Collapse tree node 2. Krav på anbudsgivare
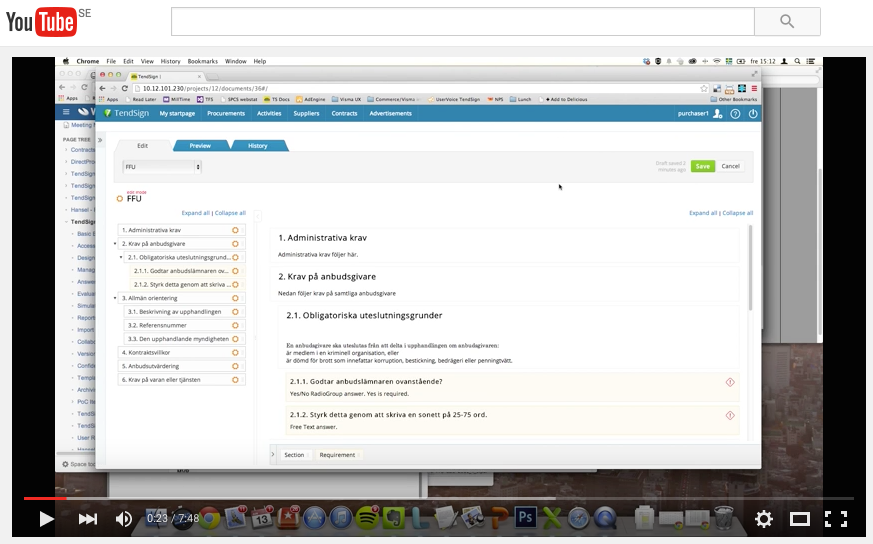Image resolution: width=873 pixels, height=544 pixels. (x=115, y=244)
